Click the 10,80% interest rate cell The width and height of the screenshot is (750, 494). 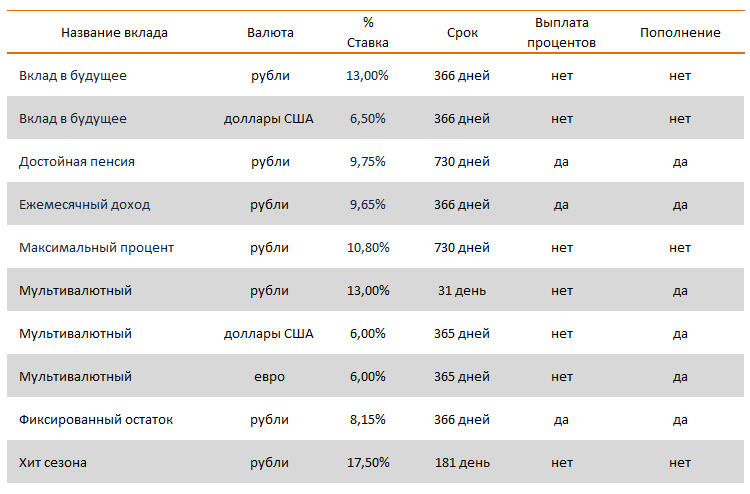click(368, 248)
